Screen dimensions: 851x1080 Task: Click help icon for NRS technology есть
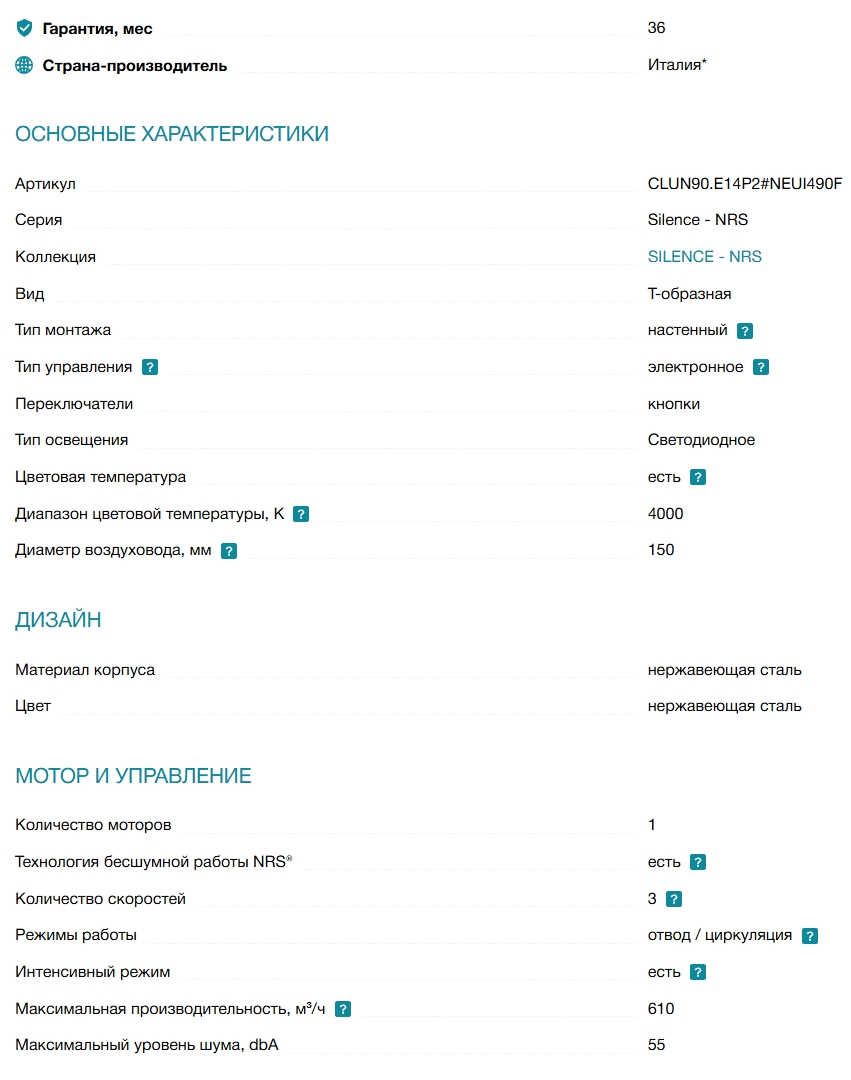coord(698,862)
